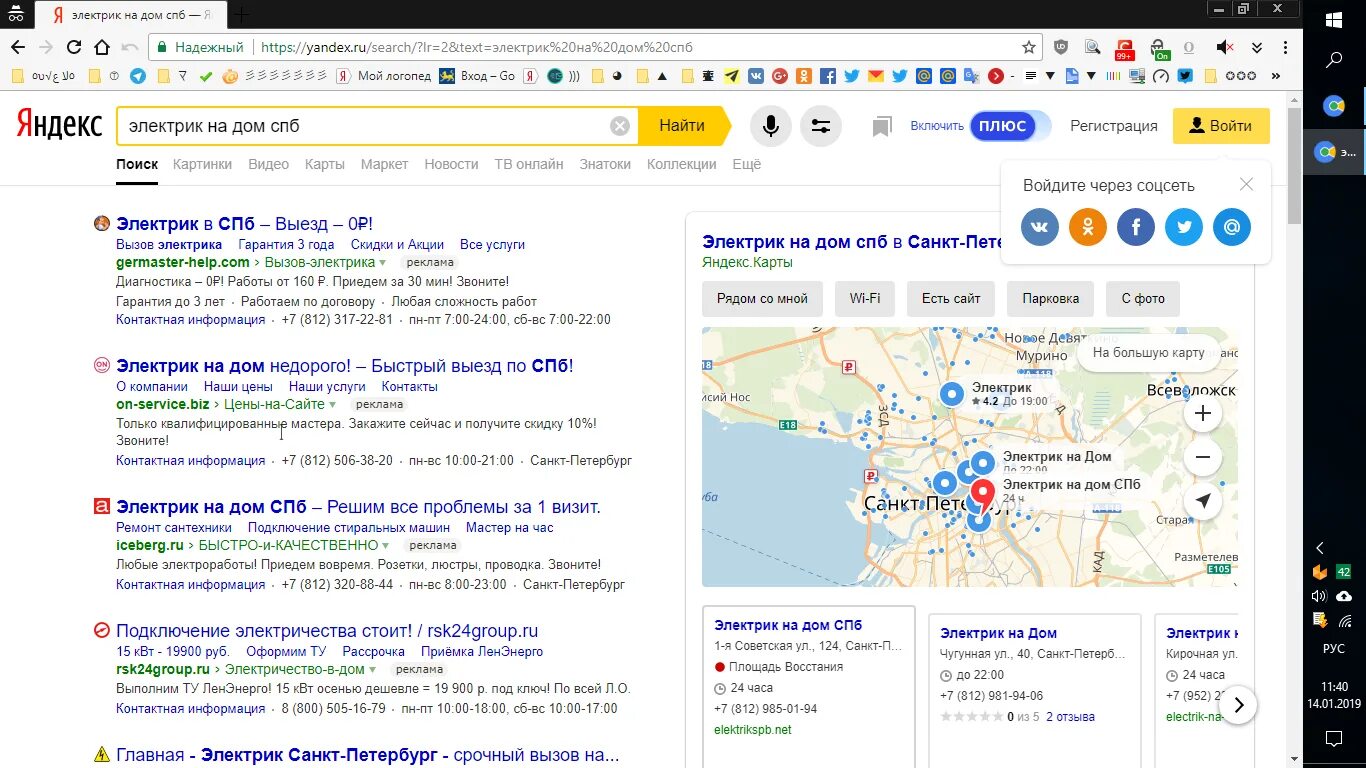The height and width of the screenshot is (768, 1366).
Task: Open the Ещё more services dropdown
Action: click(746, 164)
